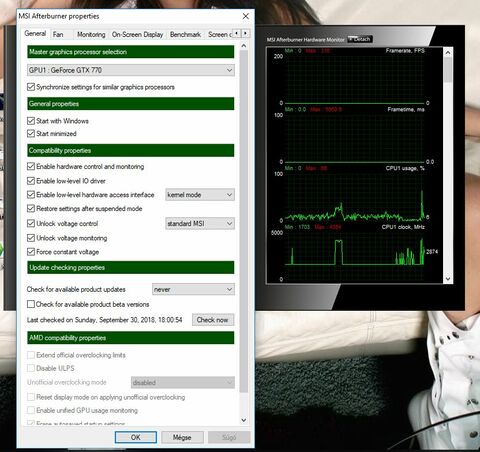Click the Check now button

(x=213, y=320)
